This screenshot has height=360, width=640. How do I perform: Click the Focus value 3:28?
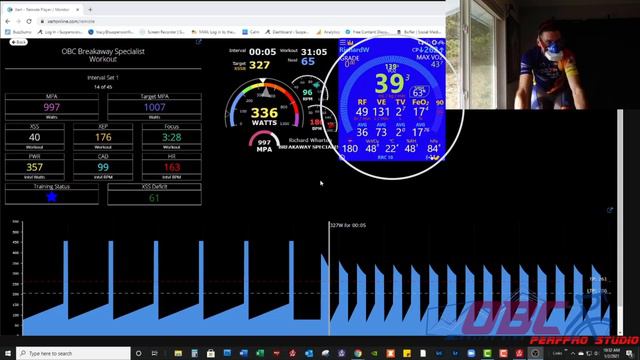(171, 137)
